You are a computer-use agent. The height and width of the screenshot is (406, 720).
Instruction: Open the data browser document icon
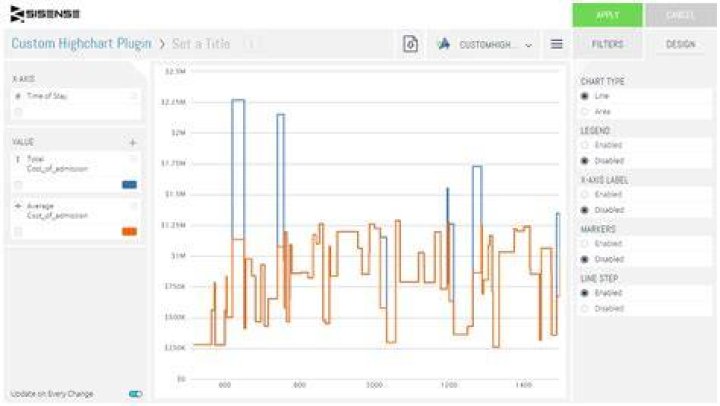[410, 44]
